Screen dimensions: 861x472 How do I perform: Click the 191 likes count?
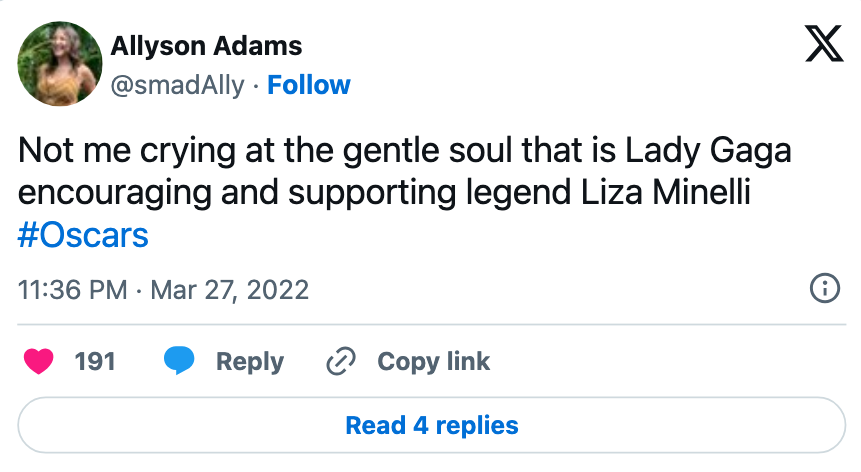pos(95,361)
